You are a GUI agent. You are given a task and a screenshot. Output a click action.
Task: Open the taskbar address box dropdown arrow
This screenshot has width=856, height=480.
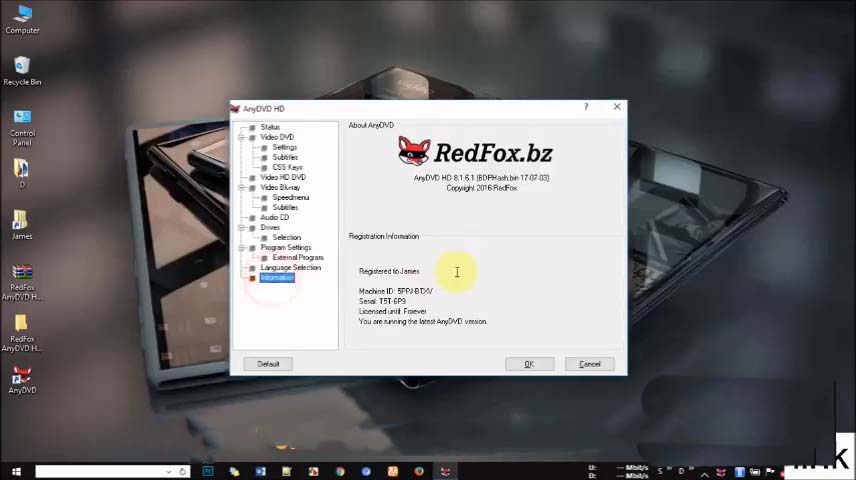pyautogui.click(x=169, y=472)
